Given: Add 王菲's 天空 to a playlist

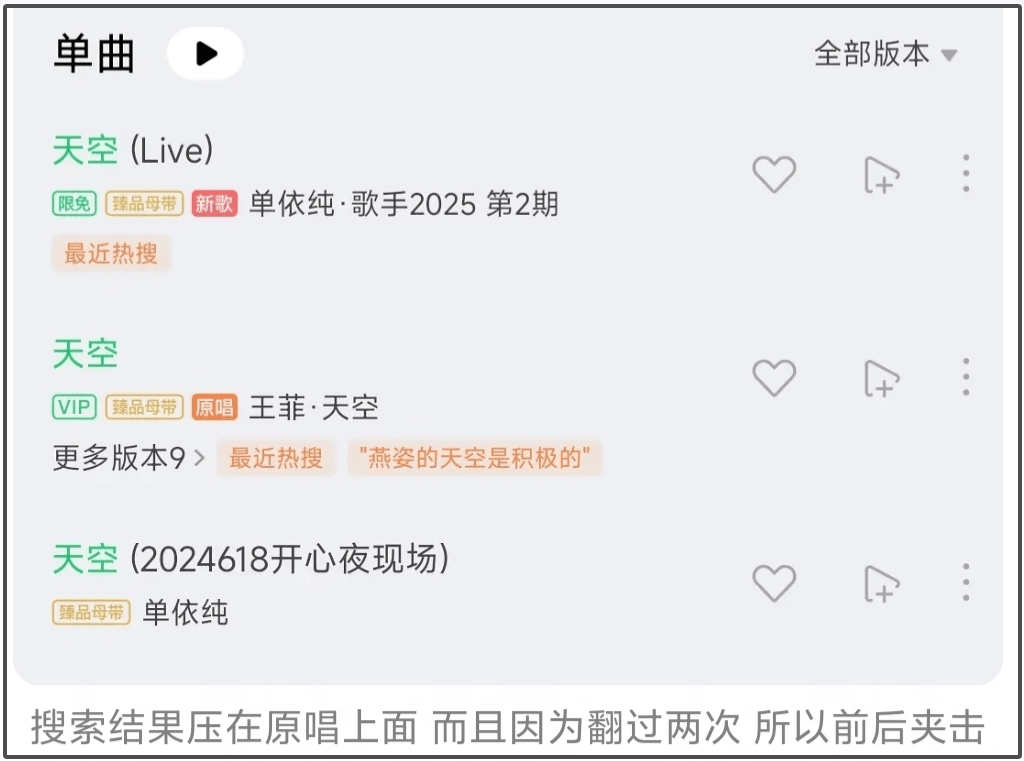Looking at the screenshot, I should coord(881,378).
